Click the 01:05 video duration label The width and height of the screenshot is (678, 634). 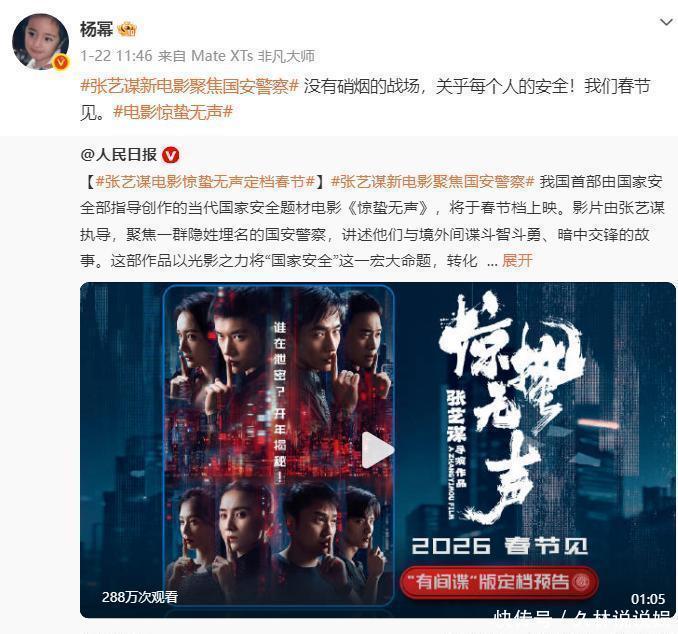pos(647,599)
